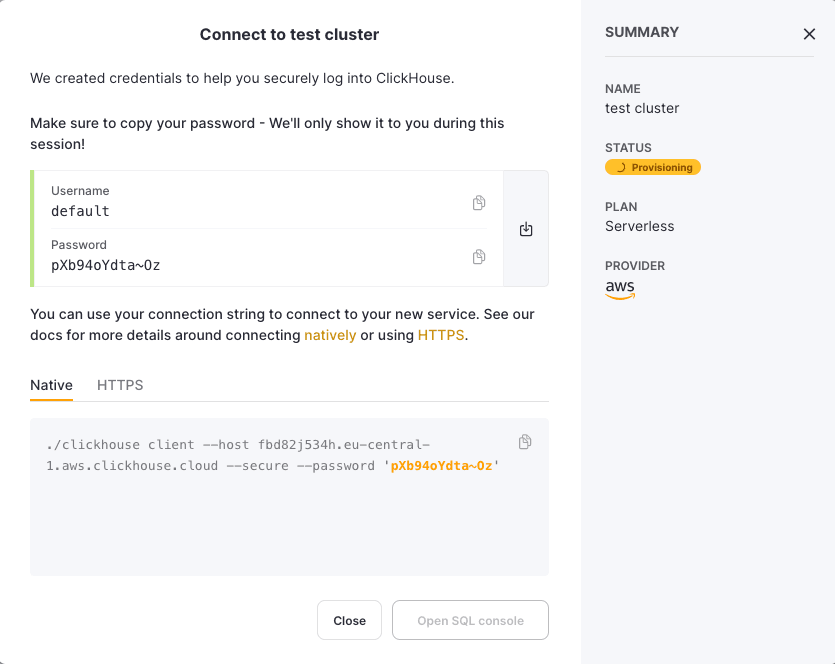
Task: Switch to the Native tab
Action: click(x=51, y=385)
